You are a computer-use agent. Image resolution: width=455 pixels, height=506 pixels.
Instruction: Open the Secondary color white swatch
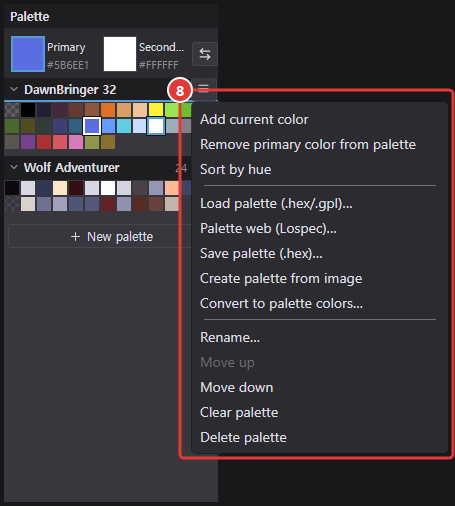[120, 54]
